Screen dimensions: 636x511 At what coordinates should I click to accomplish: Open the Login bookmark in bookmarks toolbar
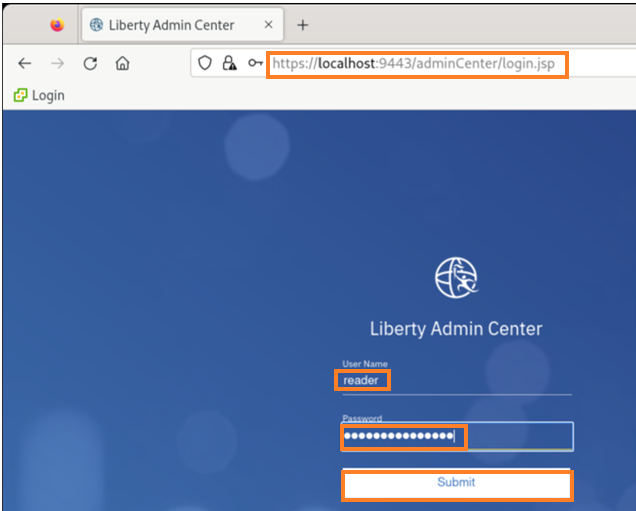pyautogui.click(x=47, y=95)
